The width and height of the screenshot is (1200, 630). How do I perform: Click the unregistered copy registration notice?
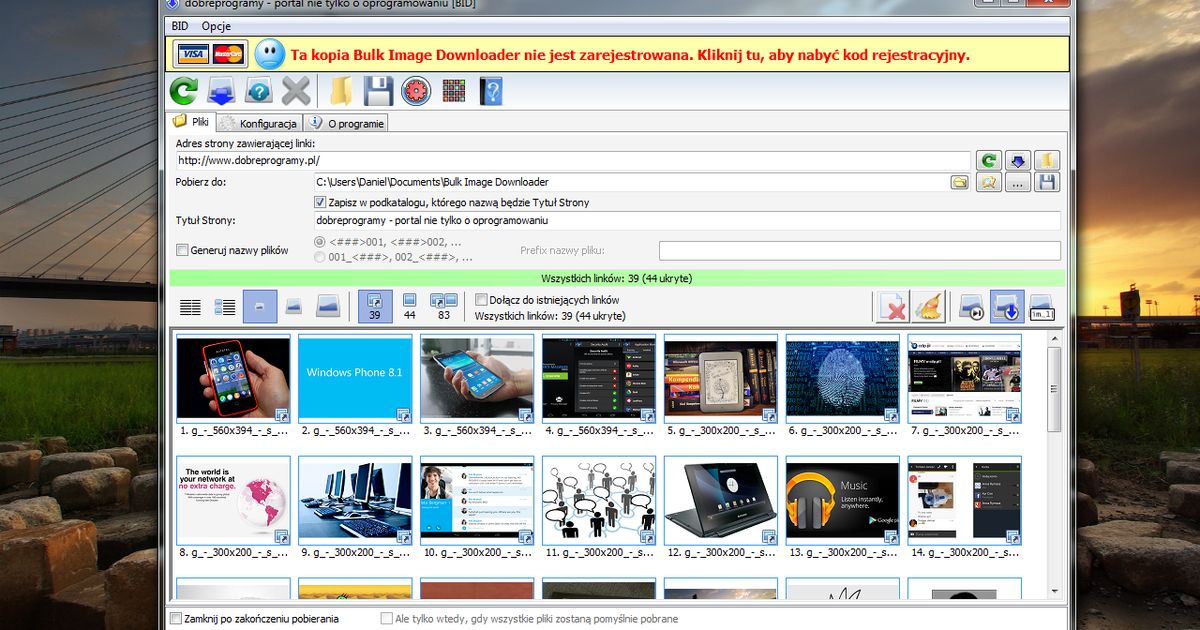click(629, 54)
